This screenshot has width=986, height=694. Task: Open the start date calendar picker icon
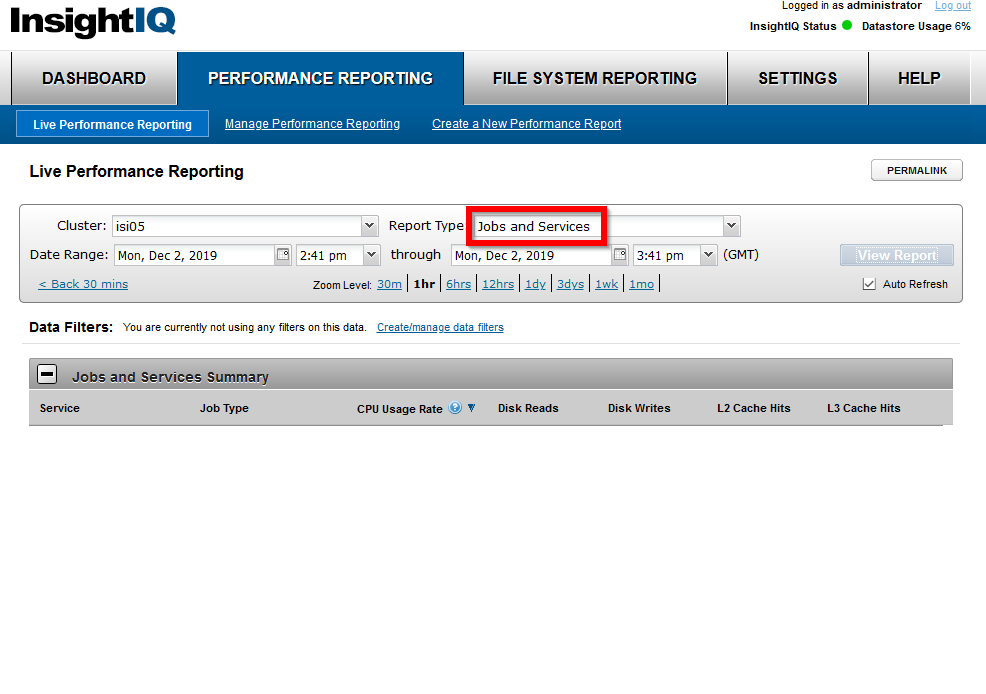pos(285,255)
